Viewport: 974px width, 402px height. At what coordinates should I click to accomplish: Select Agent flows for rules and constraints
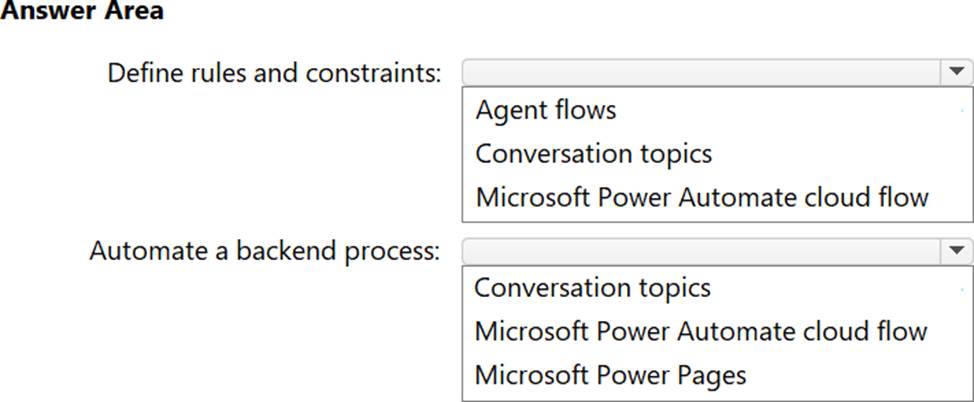pos(546,109)
